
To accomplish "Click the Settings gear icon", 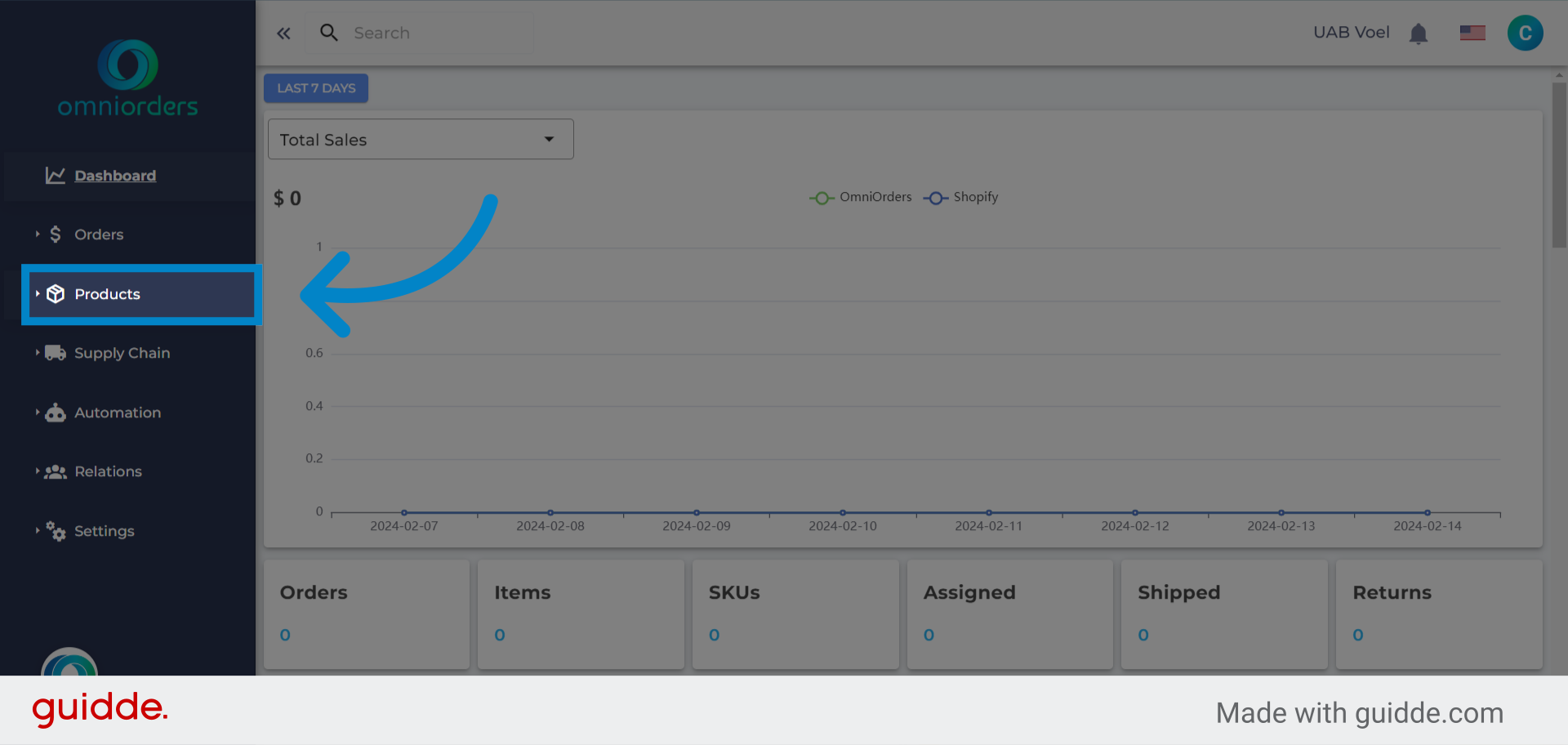I will [54, 531].
